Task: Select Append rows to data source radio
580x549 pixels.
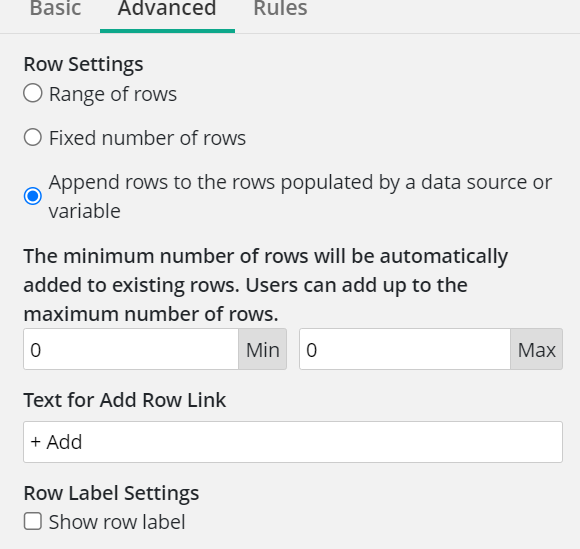Action: click(x=33, y=196)
